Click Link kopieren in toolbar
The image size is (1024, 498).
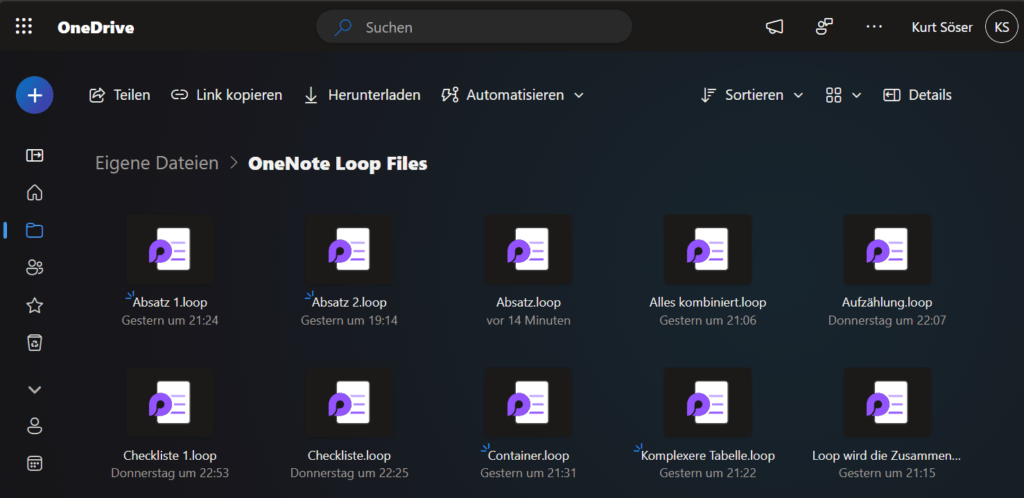(227, 95)
